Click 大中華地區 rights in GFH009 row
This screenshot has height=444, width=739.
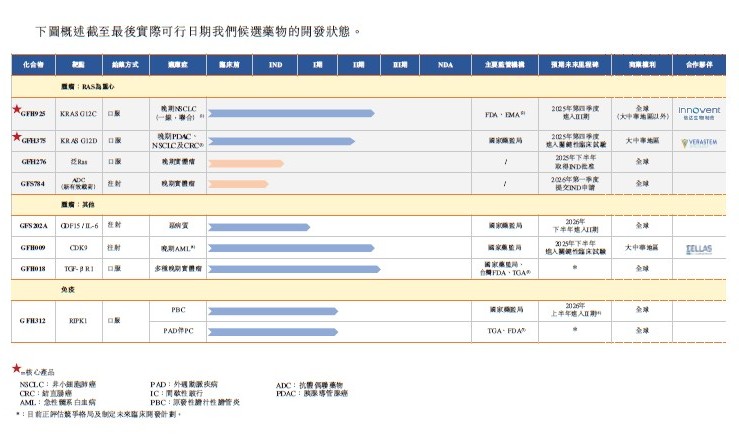click(x=642, y=247)
